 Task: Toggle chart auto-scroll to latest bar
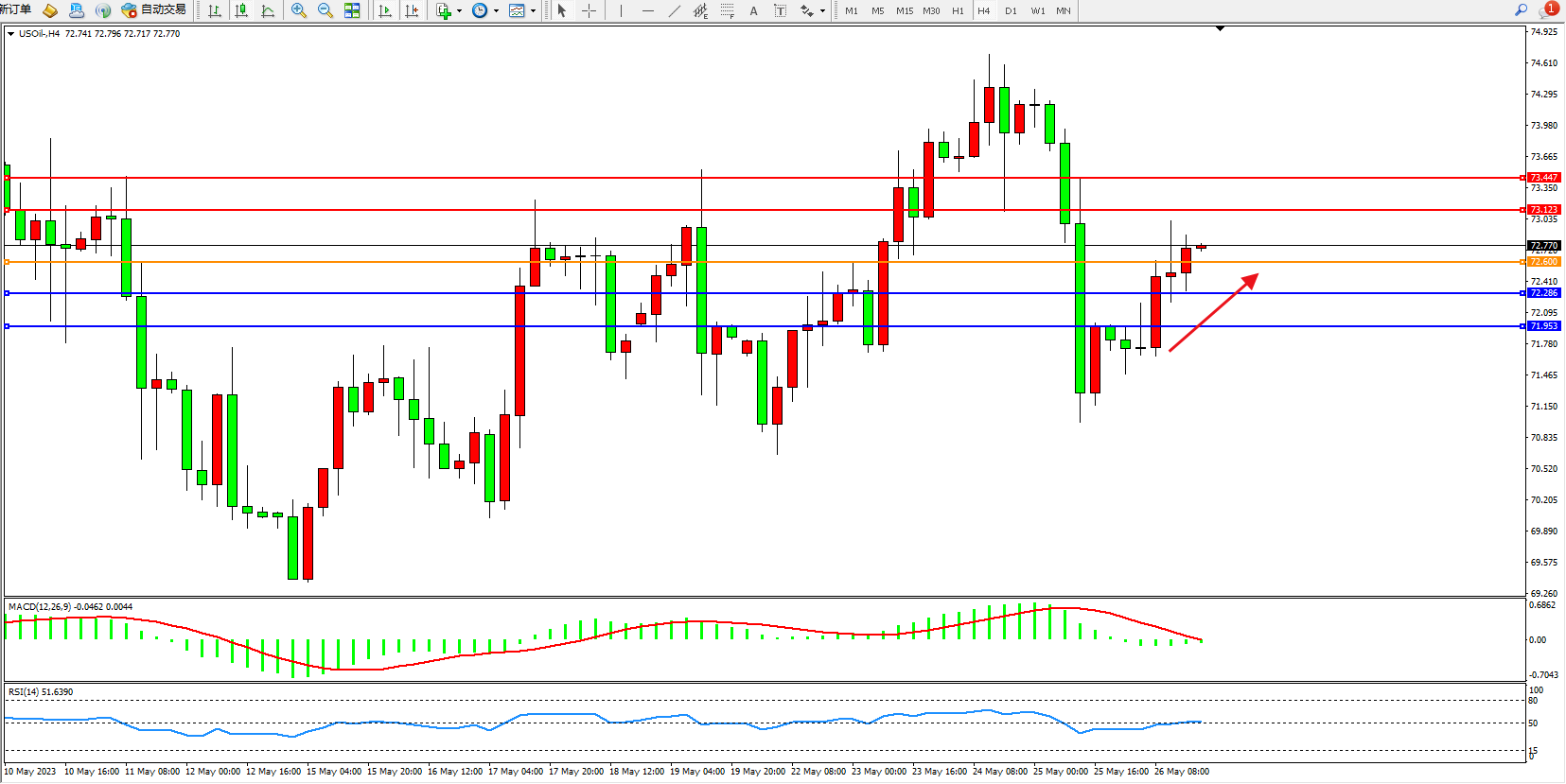tap(385, 10)
